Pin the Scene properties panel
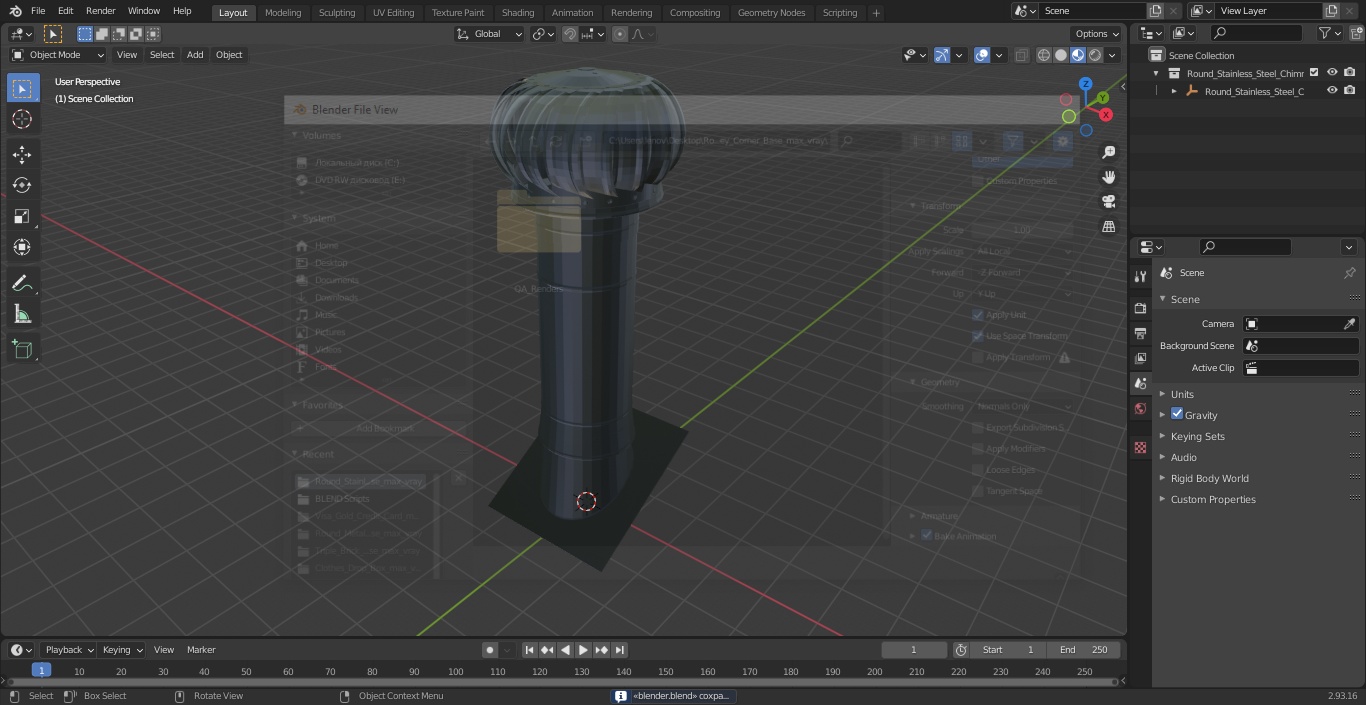The image size is (1366, 705). click(1349, 273)
